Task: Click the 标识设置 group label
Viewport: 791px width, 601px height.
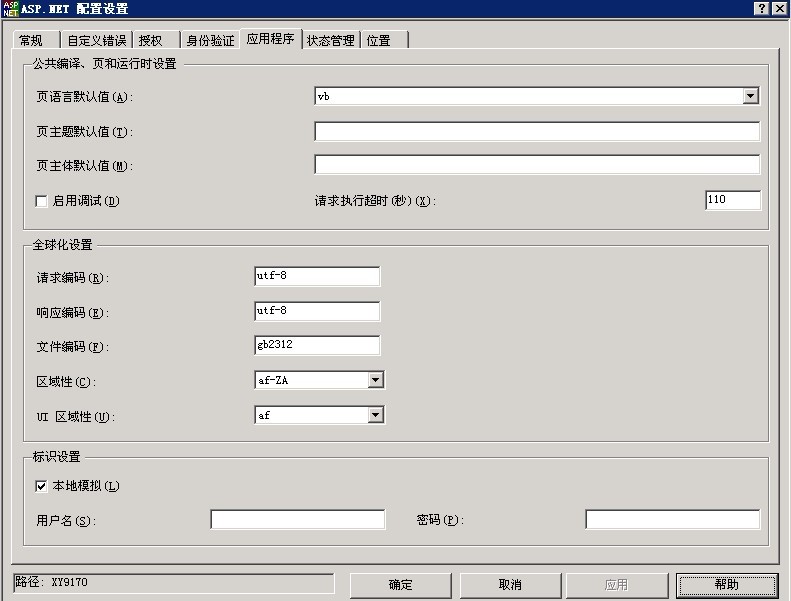Action: [56, 457]
